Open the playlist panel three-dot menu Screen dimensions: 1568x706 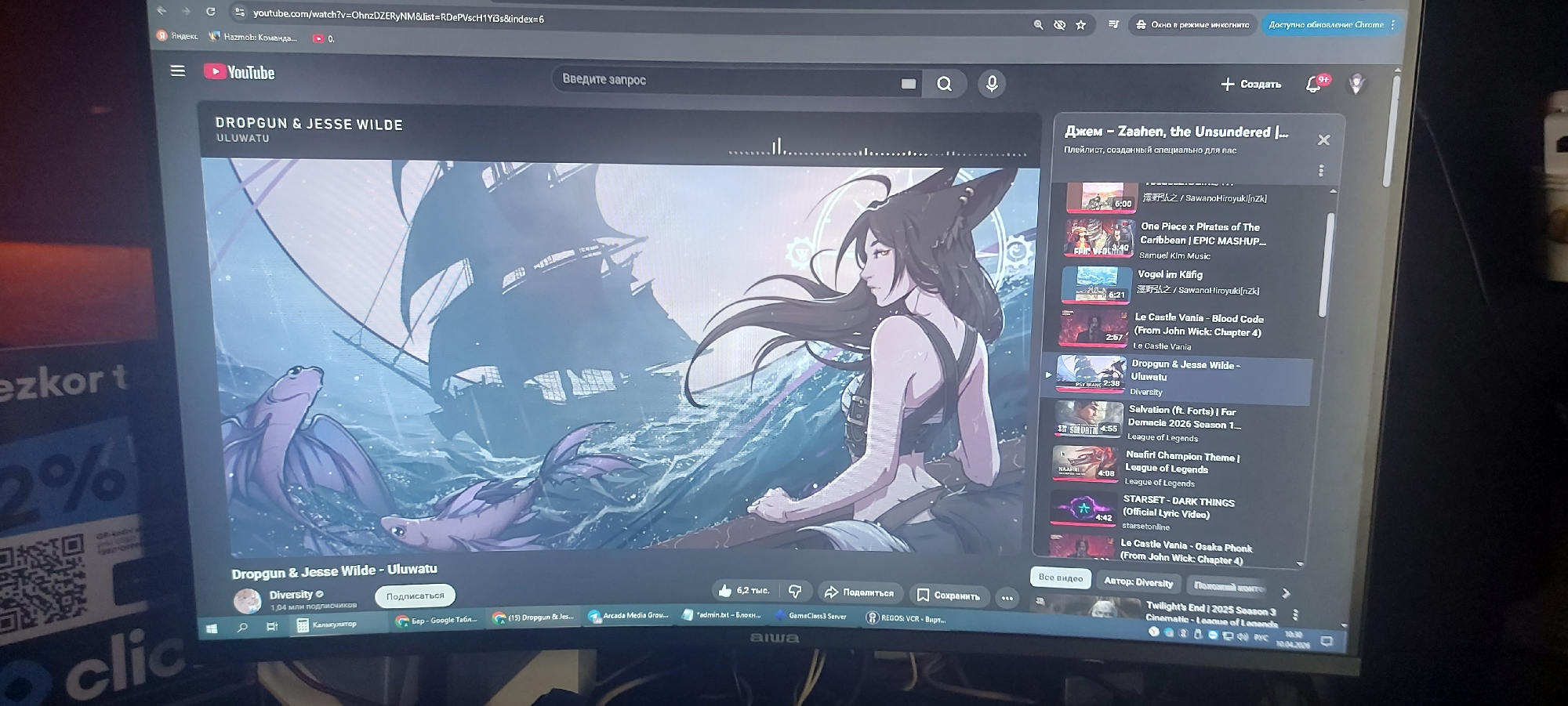(1320, 171)
